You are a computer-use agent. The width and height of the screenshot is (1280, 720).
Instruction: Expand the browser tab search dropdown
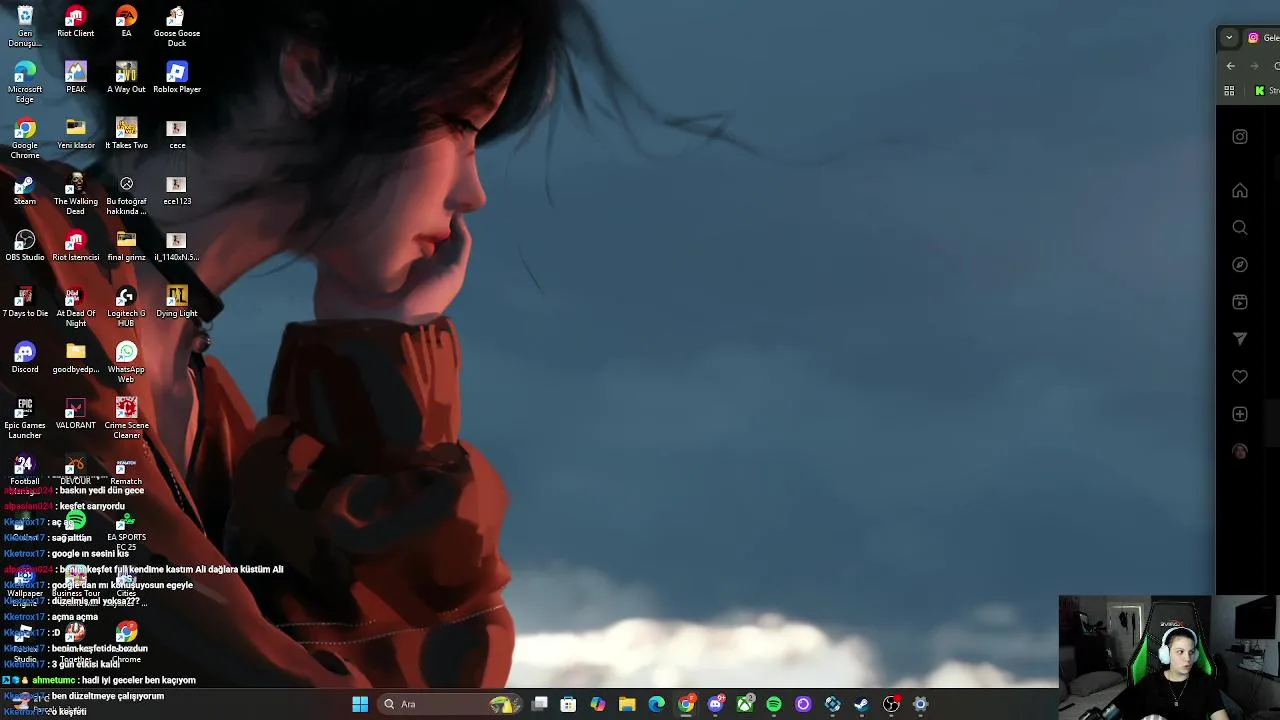click(1229, 38)
